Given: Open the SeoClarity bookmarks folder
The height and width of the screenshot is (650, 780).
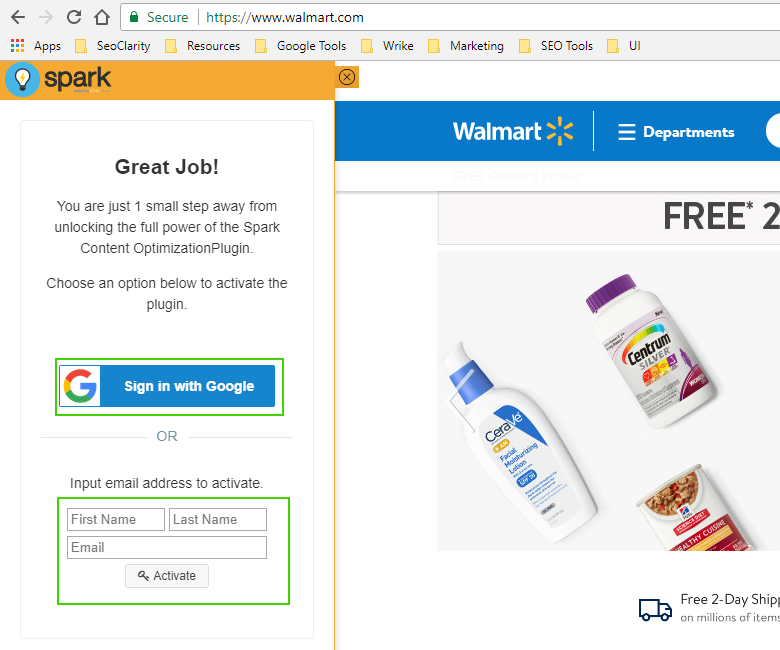Looking at the screenshot, I should tap(112, 46).
